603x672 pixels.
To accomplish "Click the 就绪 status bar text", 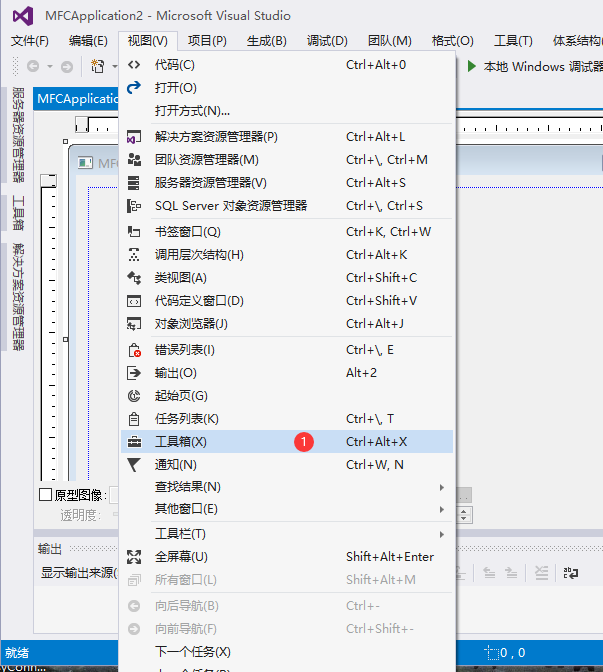I will (x=17, y=653).
